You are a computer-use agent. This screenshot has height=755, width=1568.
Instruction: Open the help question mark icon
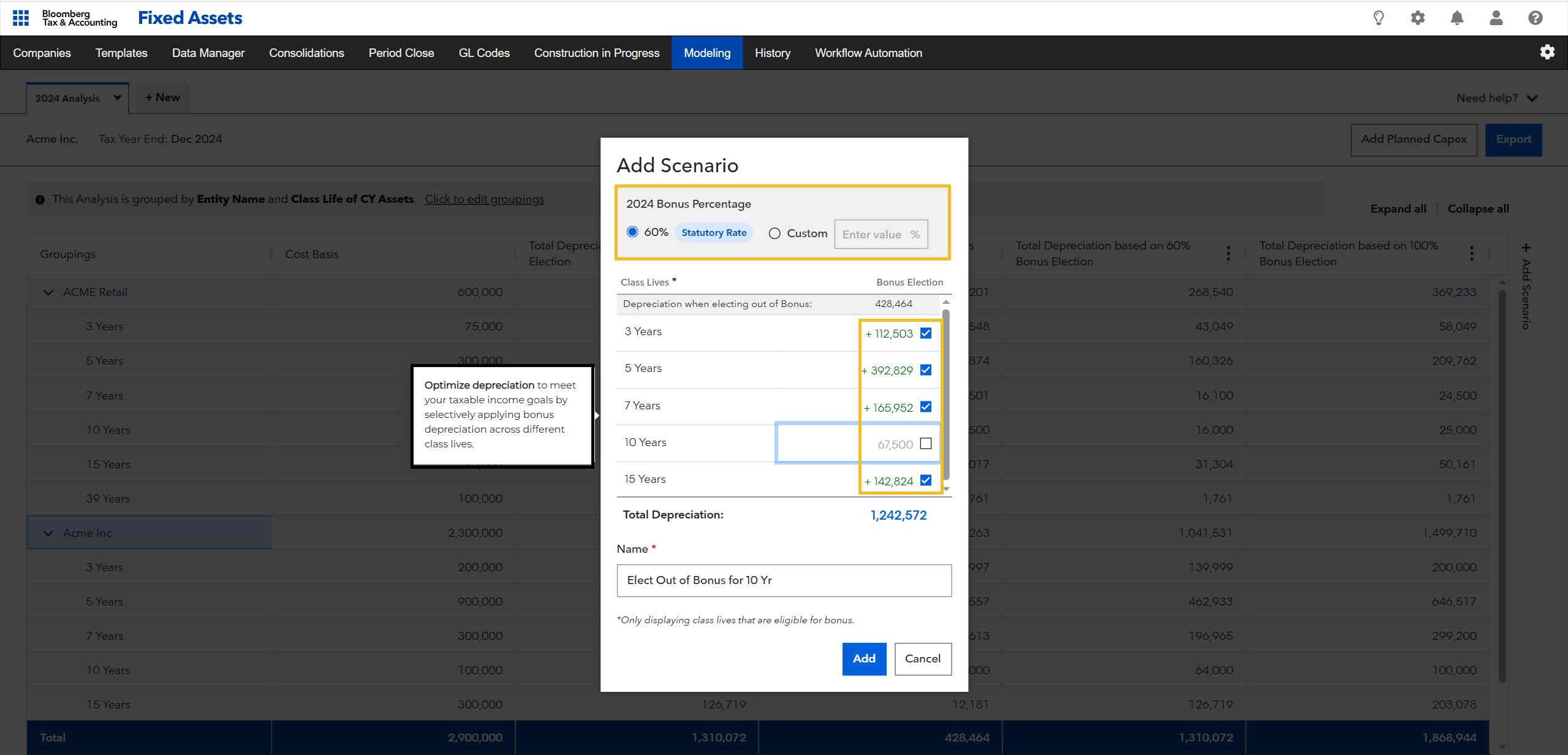point(1535,18)
